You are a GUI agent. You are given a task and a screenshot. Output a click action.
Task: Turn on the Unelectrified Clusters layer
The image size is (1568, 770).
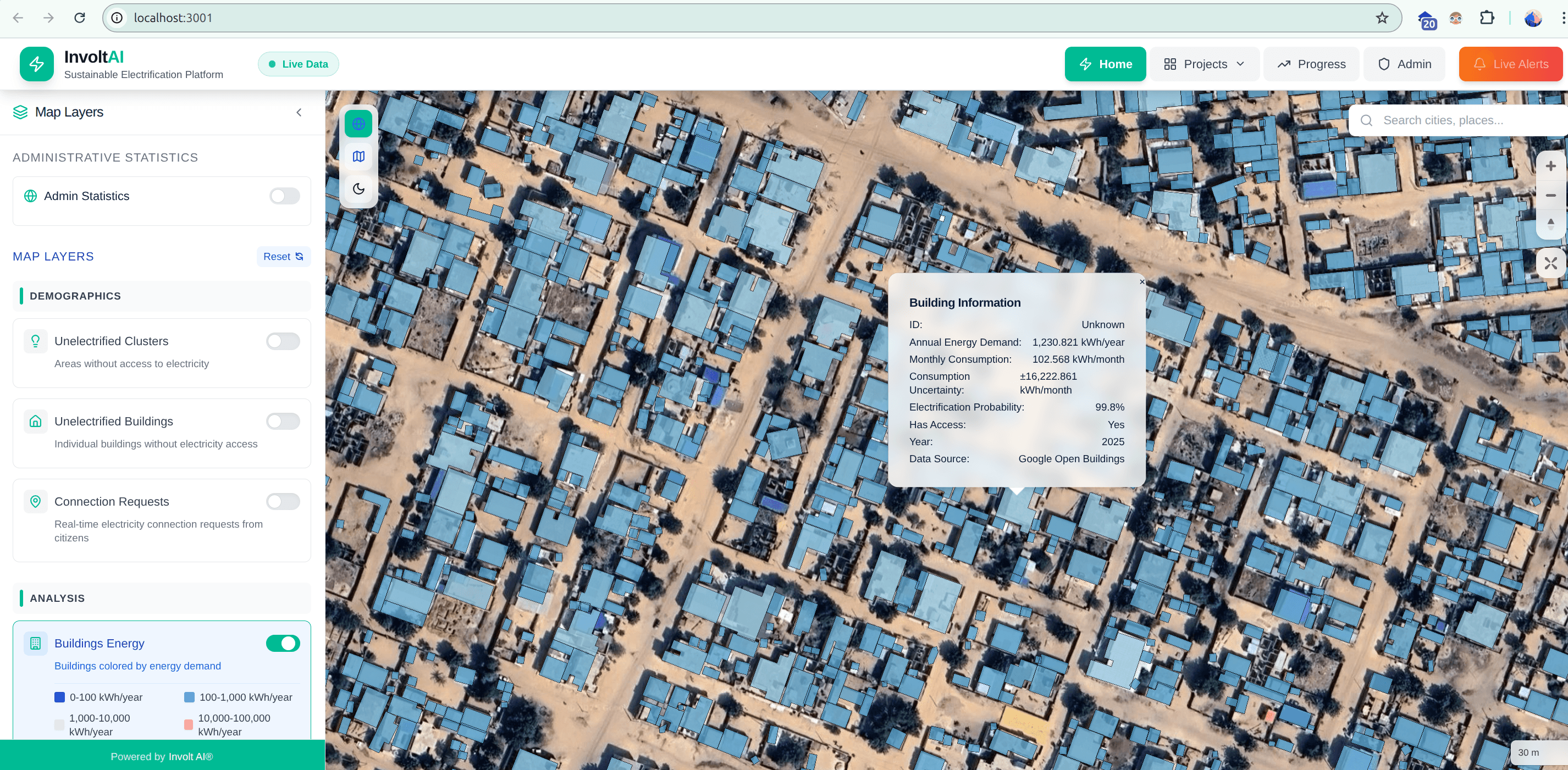(x=283, y=341)
